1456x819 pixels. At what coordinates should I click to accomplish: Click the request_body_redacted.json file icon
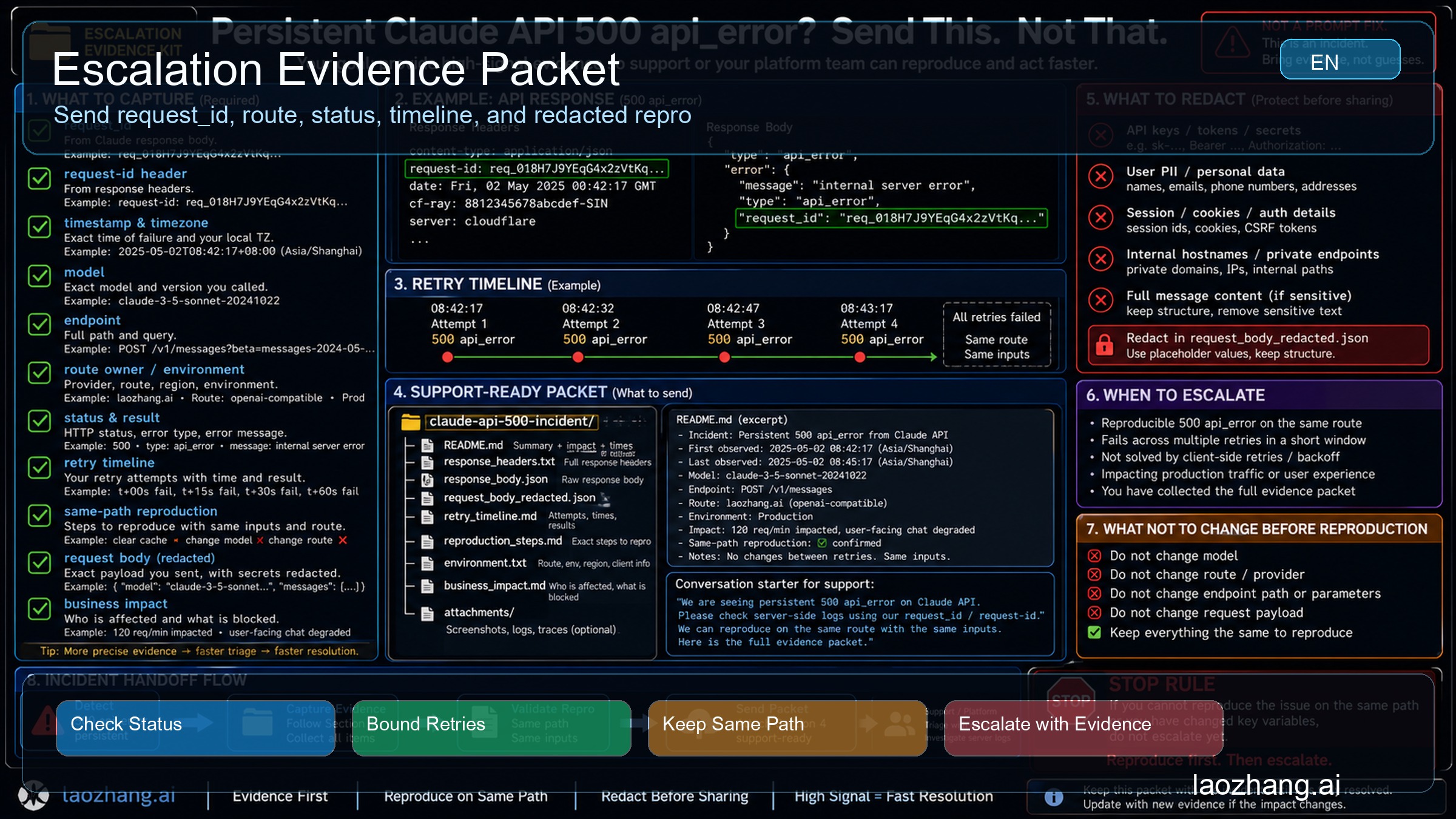tap(428, 499)
